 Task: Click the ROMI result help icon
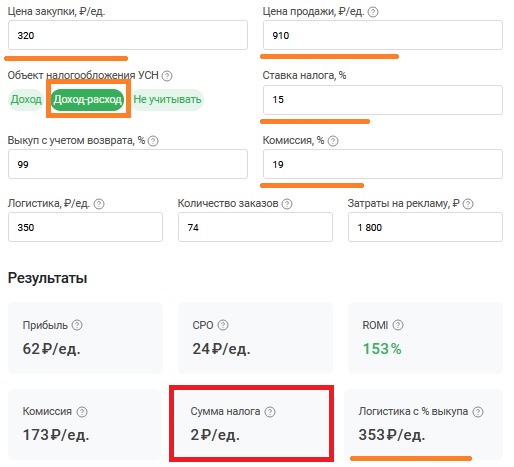pos(398,325)
